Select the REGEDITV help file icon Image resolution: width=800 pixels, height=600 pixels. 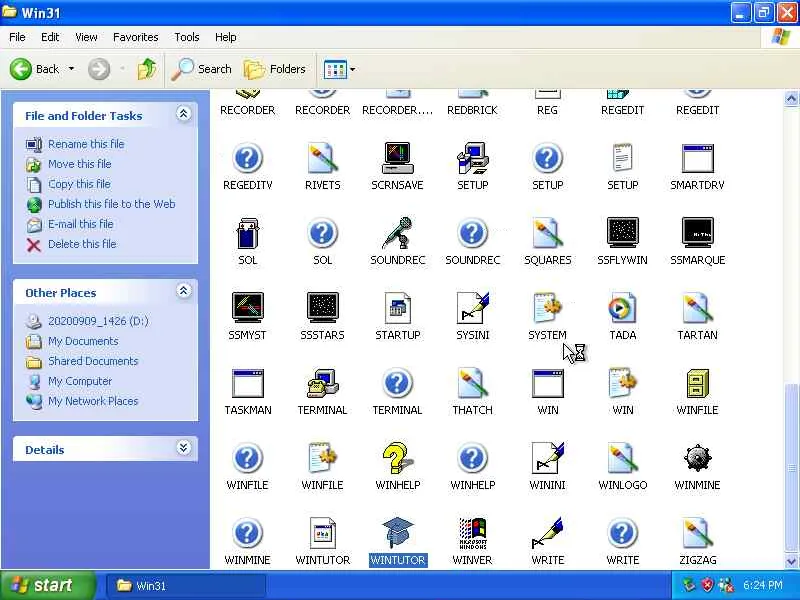pyautogui.click(x=247, y=158)
